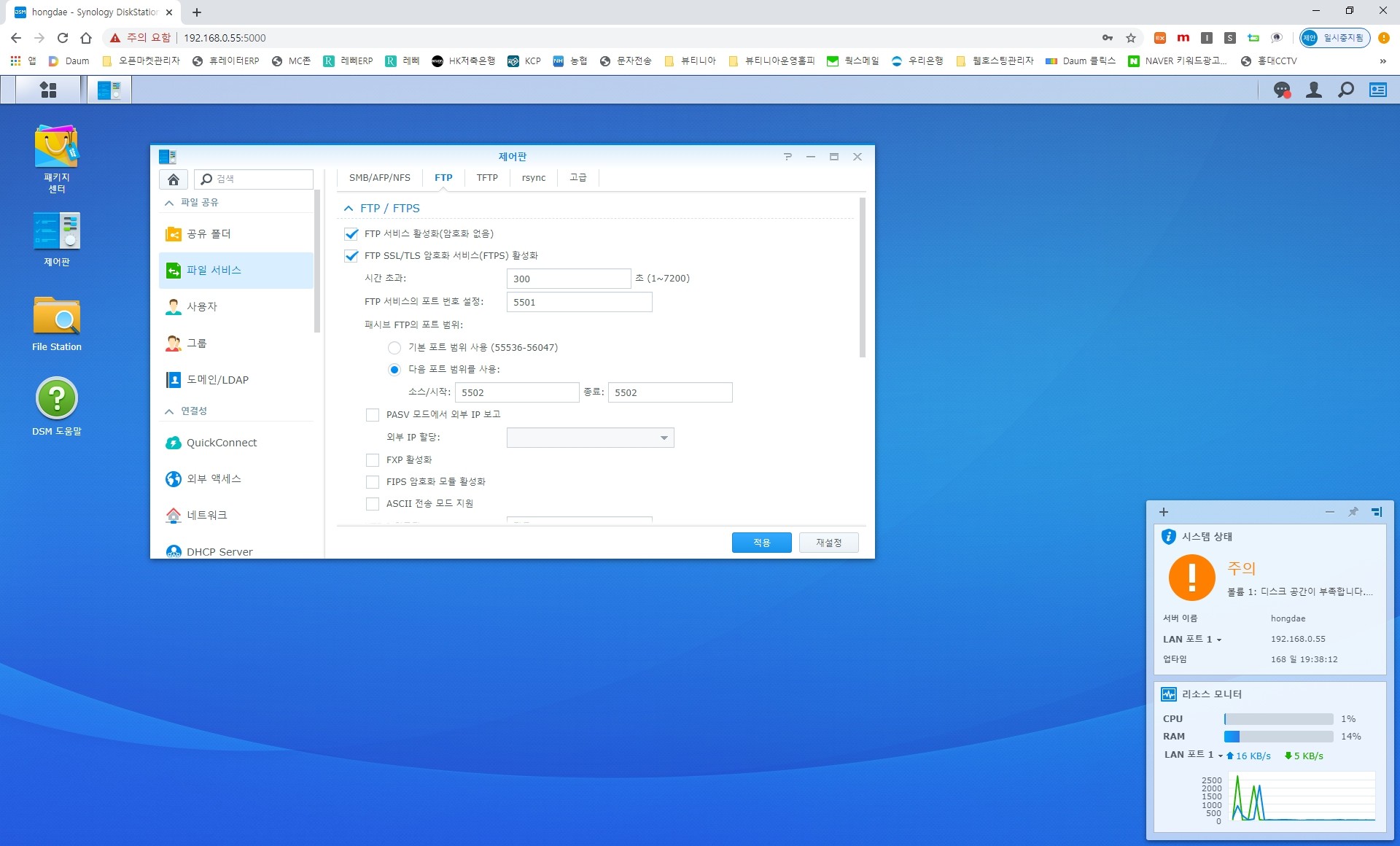1400x846 pixels.
Task: Add a widget with plus icon
Action: (x=1164, y=512)
